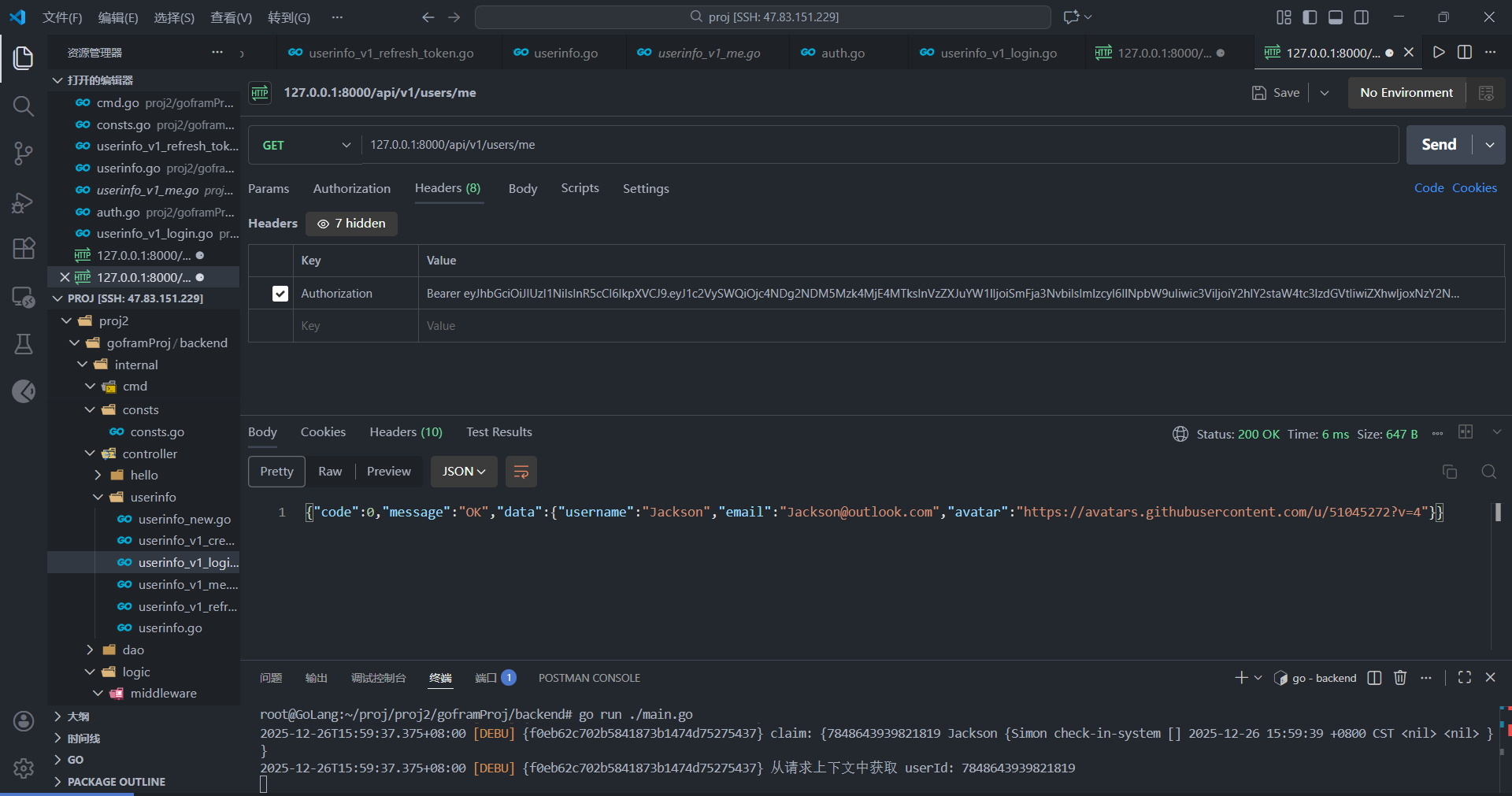Open the Extensions view
The height and width of the screenshot is (796, 1512).
[24, 249]
